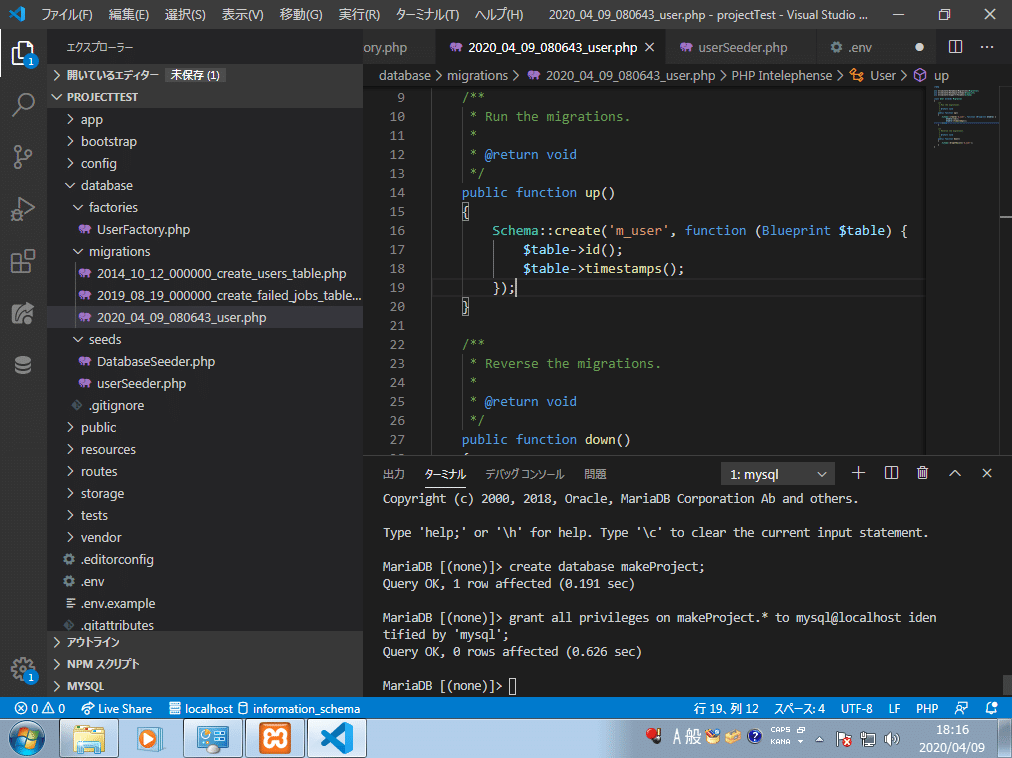Viewport: 1012px width, 758px height.
Task: Change language mode via PHP status item
Action: 927,708
